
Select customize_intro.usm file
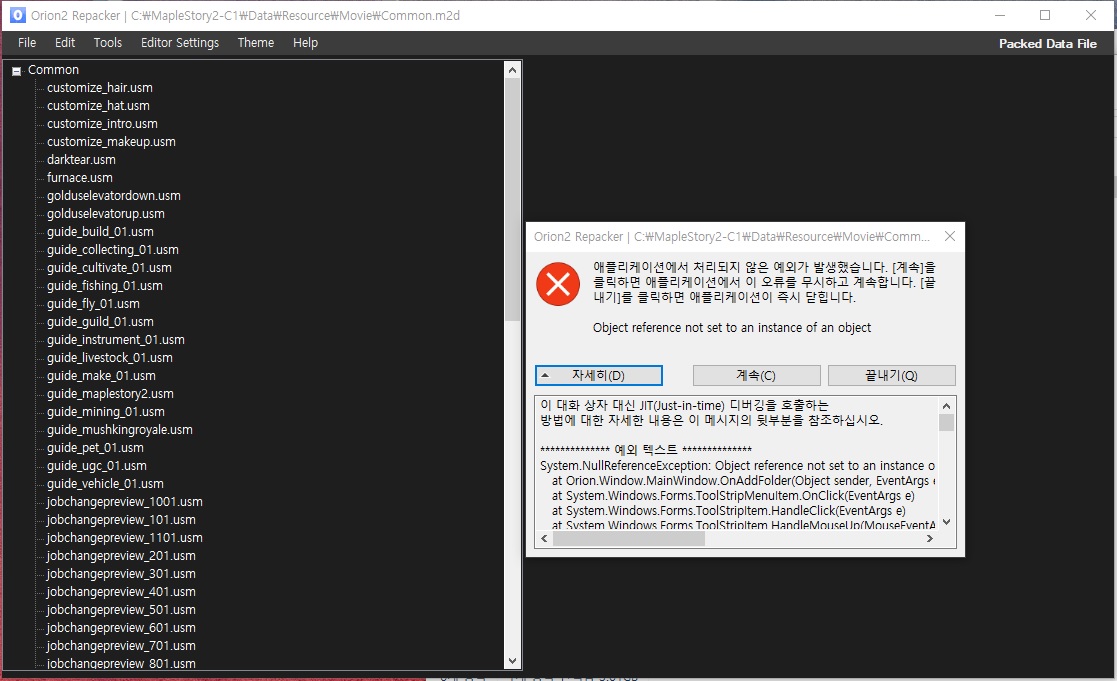click(x=103, y=123)
